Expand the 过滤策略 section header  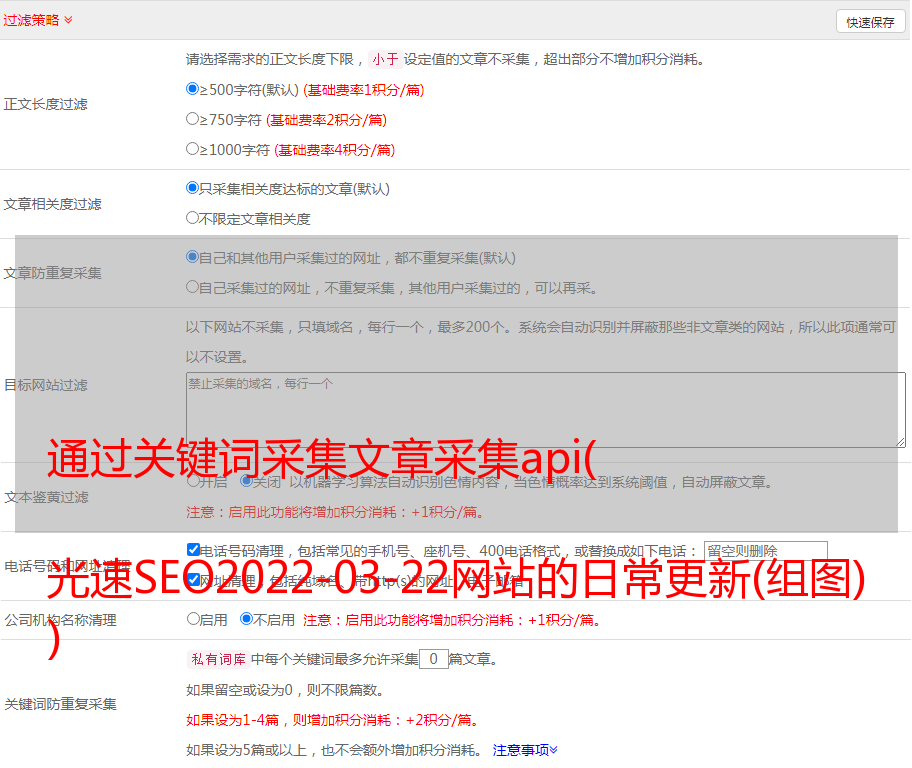tap(38, 20)
